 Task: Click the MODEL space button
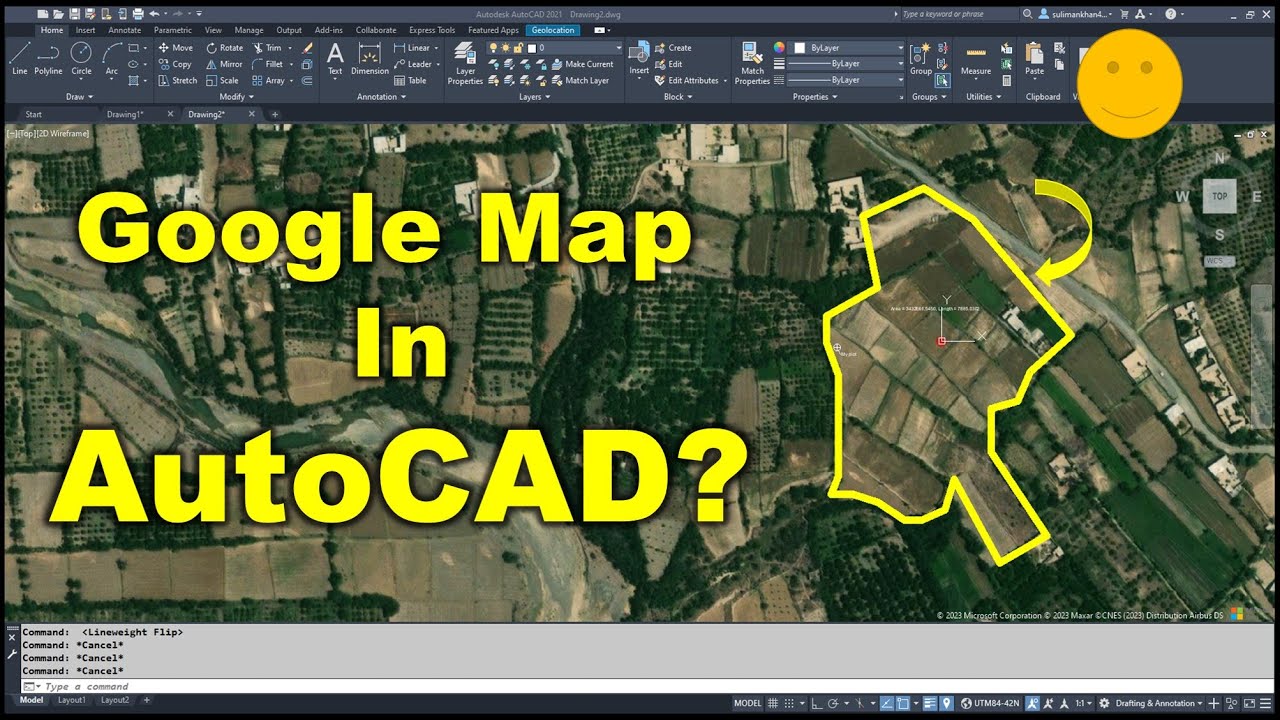pos(748,703)
